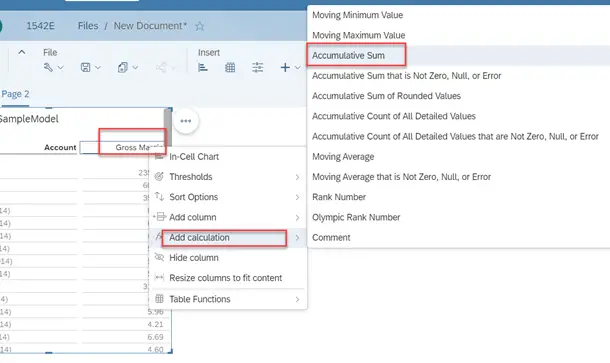Expand the Add calculation submenu arrow
This screenshot has height=363, width=610.
coord(297,238)
